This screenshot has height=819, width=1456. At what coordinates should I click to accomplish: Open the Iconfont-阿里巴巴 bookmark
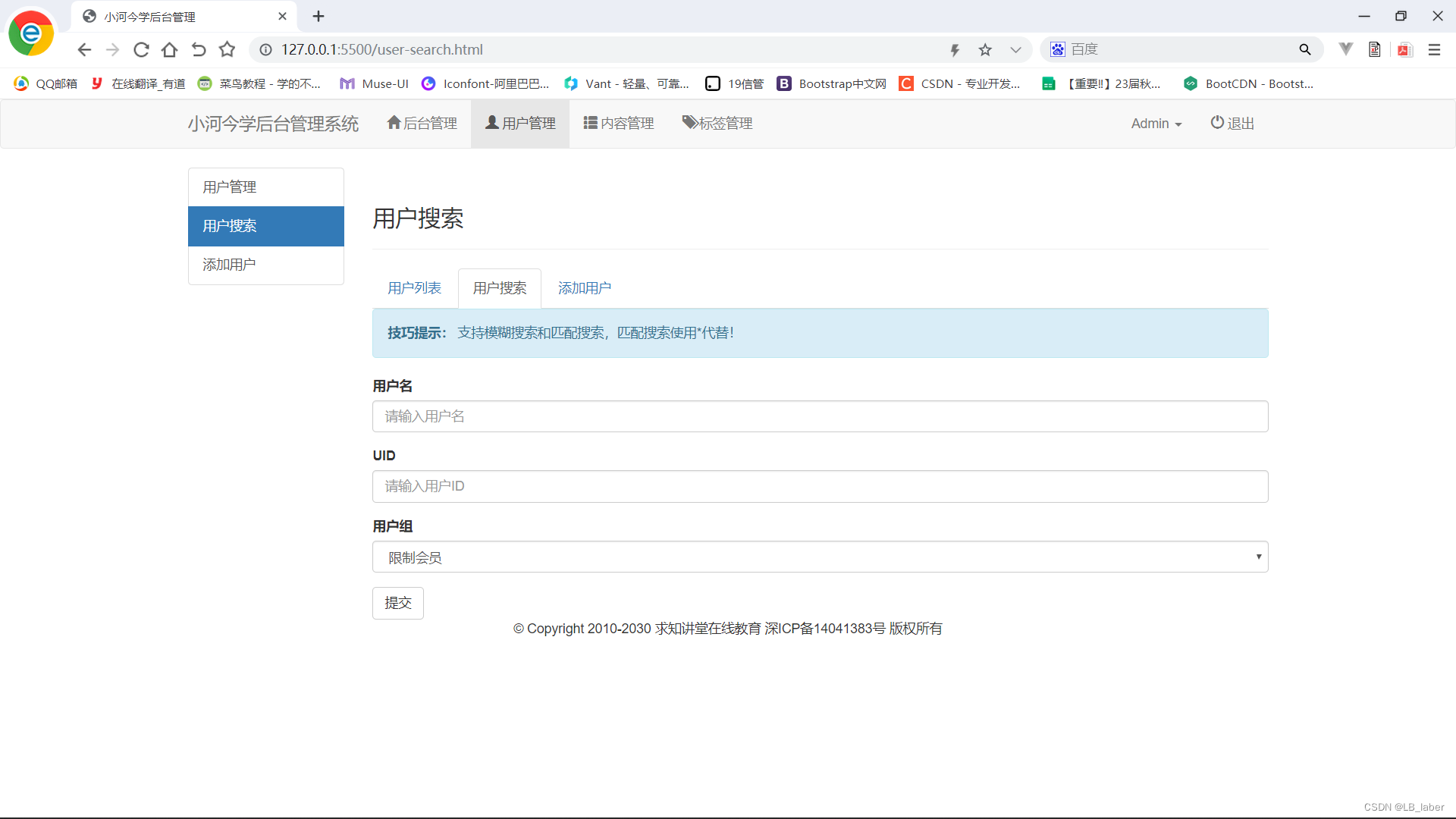pos(485,83)
